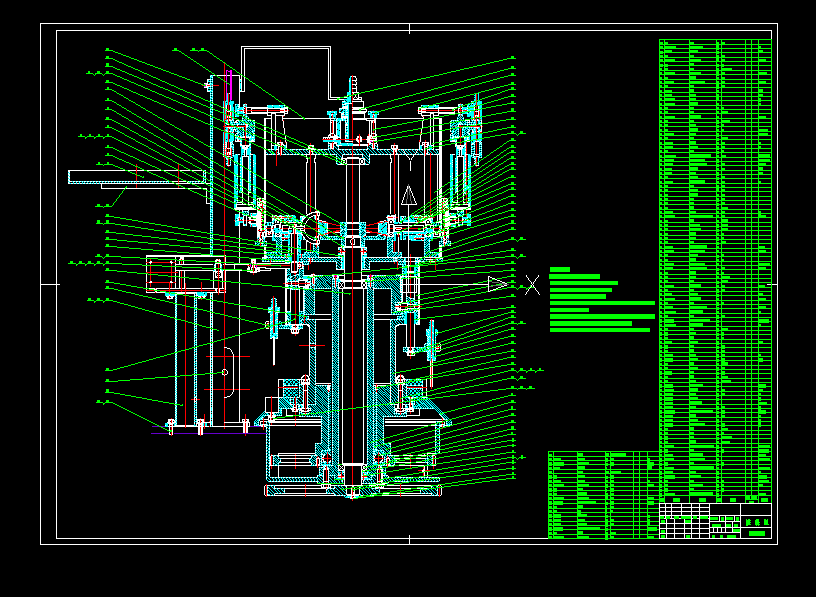The image size is (816, 597).
Task: Click the horizontal arm extending left of the machine
Action: pos(136,177)
